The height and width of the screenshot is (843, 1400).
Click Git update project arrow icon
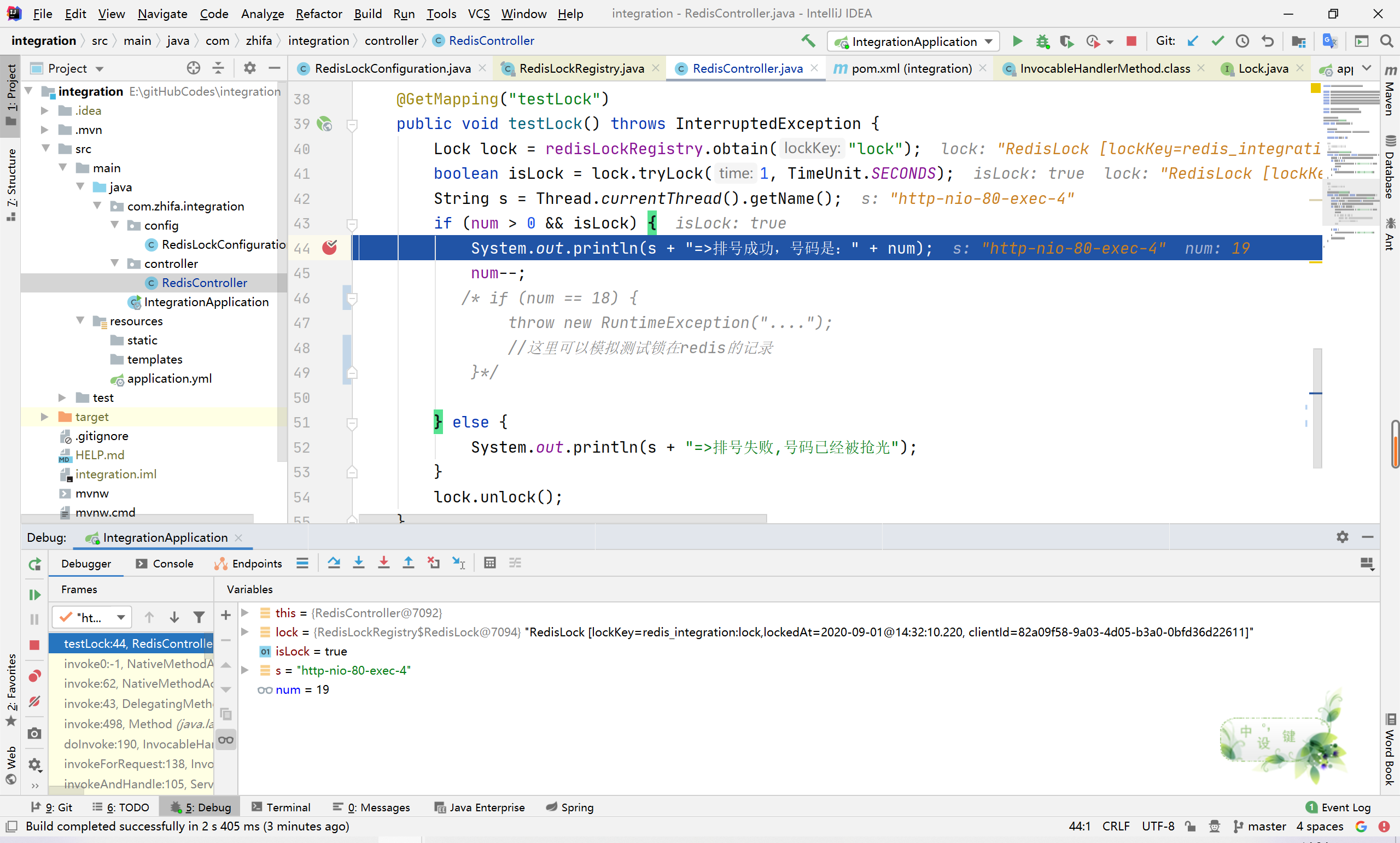coord(1193,41)
